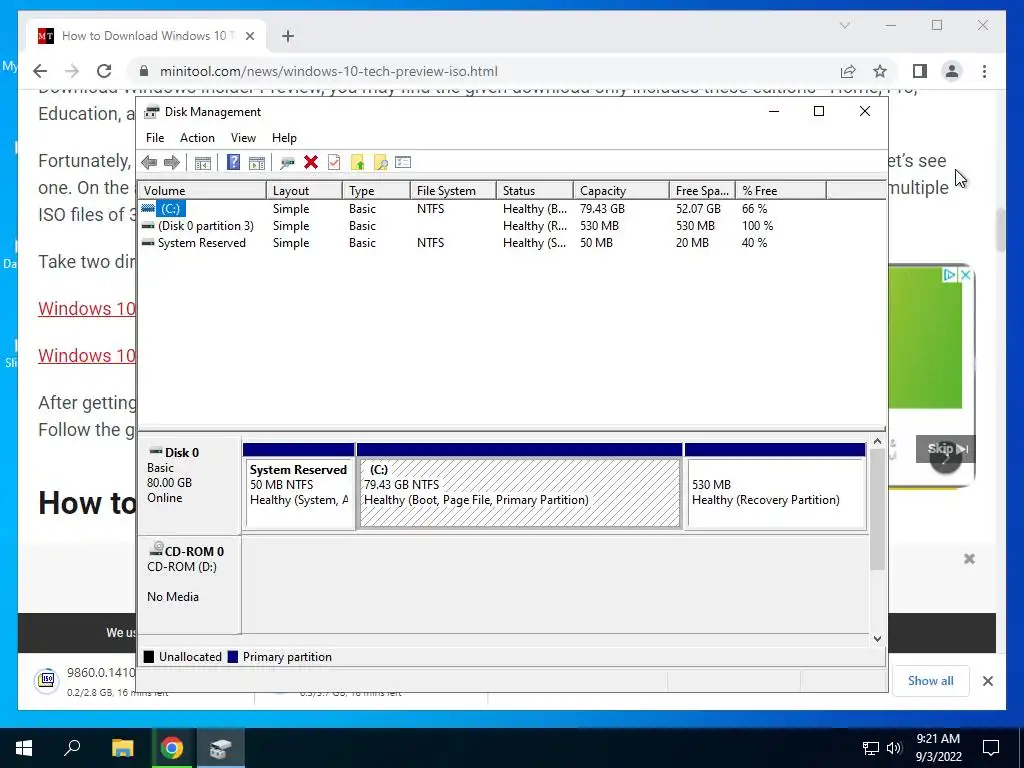Click the checkmark document Properties toolbar icon

(x=334, y=163)
